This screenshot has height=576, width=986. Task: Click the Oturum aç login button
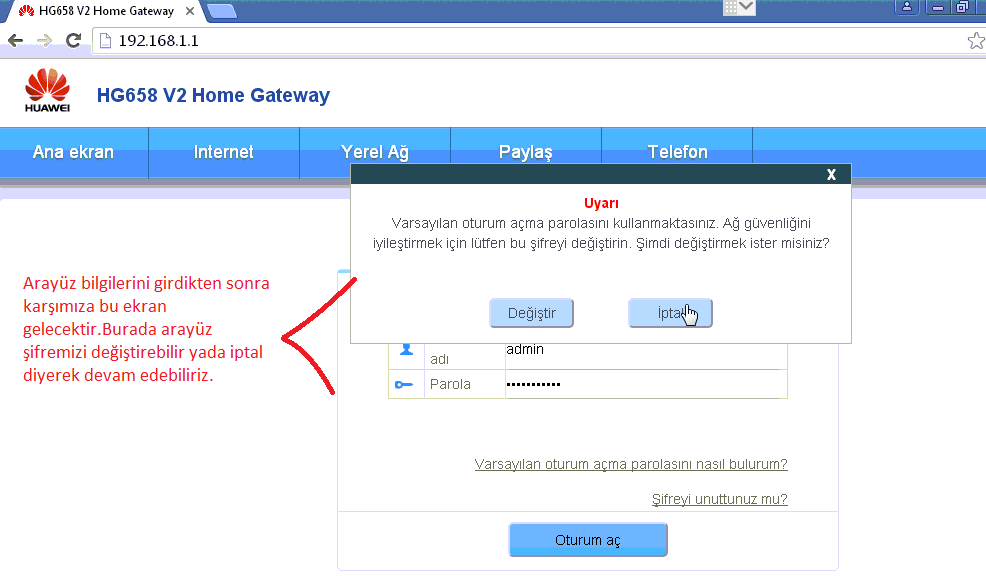[588, 540]
